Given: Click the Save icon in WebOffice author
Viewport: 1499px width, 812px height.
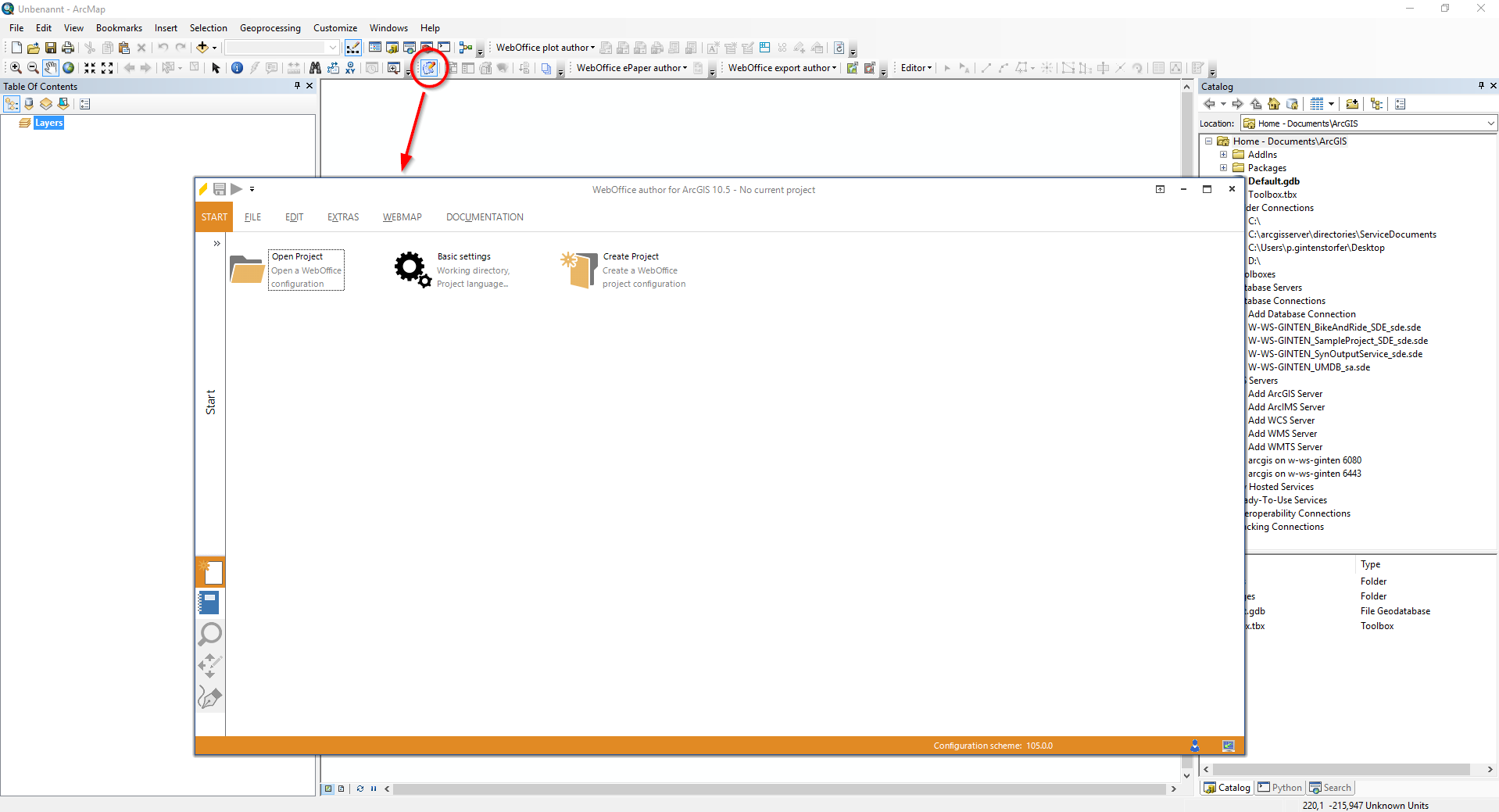Looking at the screenshot, I should (220, 189).
